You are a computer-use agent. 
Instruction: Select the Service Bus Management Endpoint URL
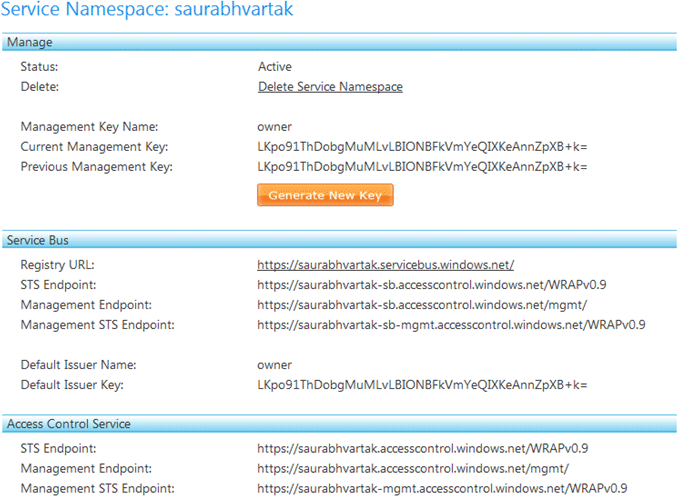click(422, 305)
